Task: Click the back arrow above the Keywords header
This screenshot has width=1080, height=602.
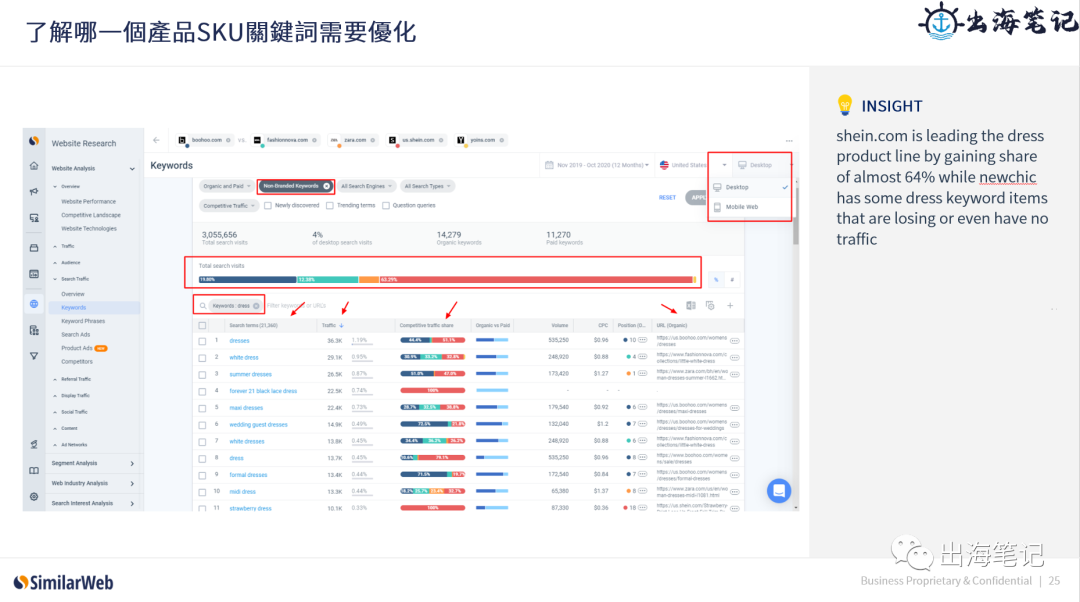Action: (156, 140)
